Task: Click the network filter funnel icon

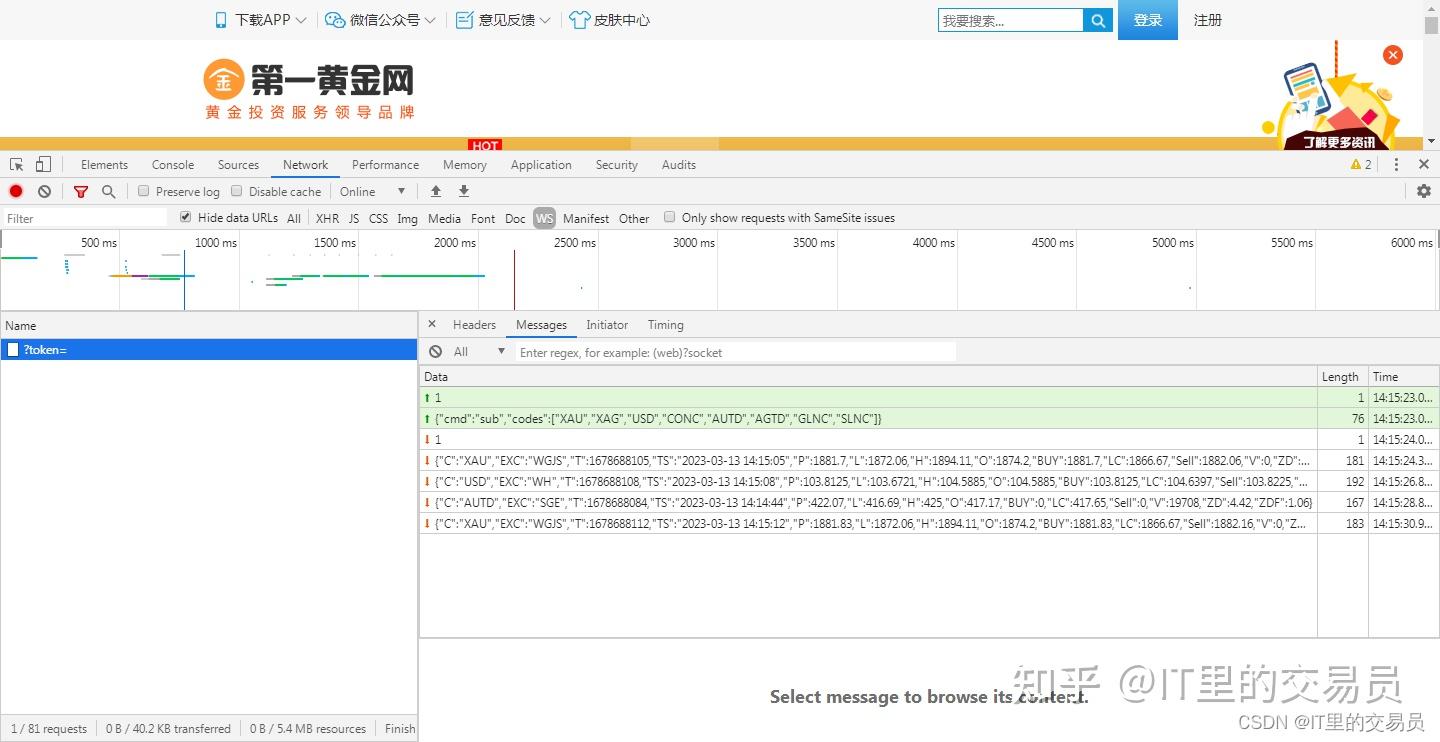Action: click(80, 191)
